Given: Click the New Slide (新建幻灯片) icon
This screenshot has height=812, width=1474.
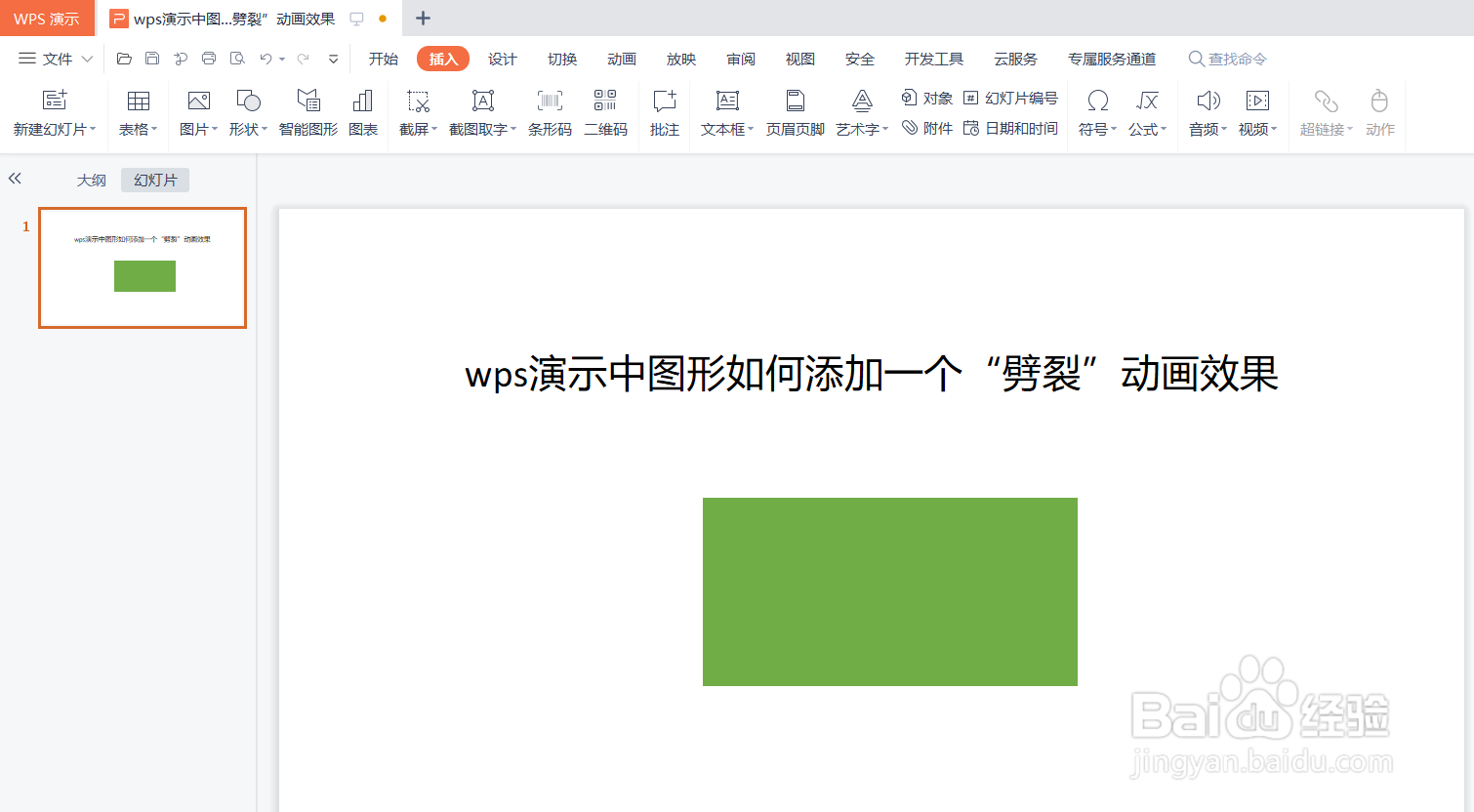Looking at the screenshot, I should [x=55, y=101].
